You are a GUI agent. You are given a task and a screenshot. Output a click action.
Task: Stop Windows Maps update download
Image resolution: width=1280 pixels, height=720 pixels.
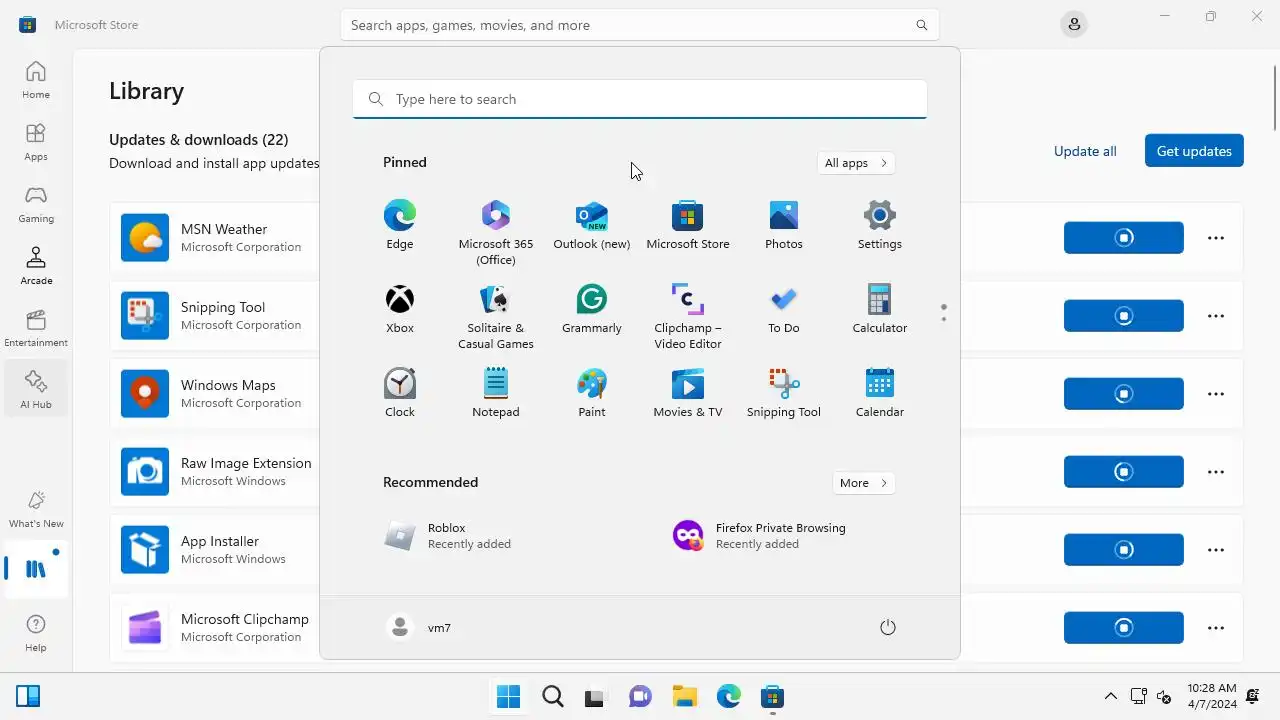[x=1124, y=394]
